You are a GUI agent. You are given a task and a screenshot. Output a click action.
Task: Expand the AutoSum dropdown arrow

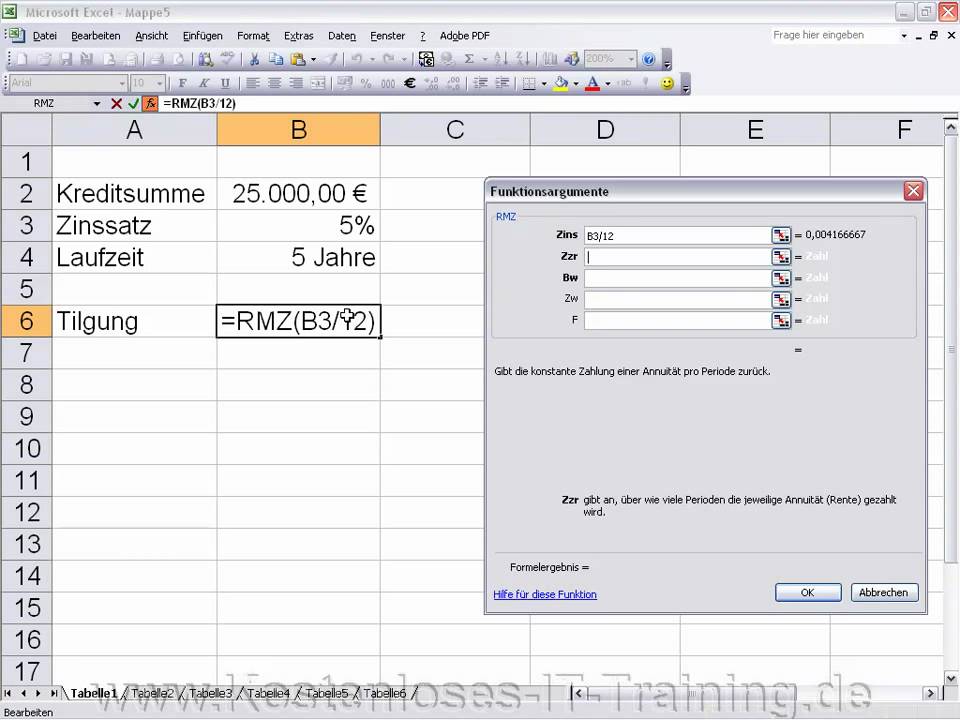tap(484, 59)
